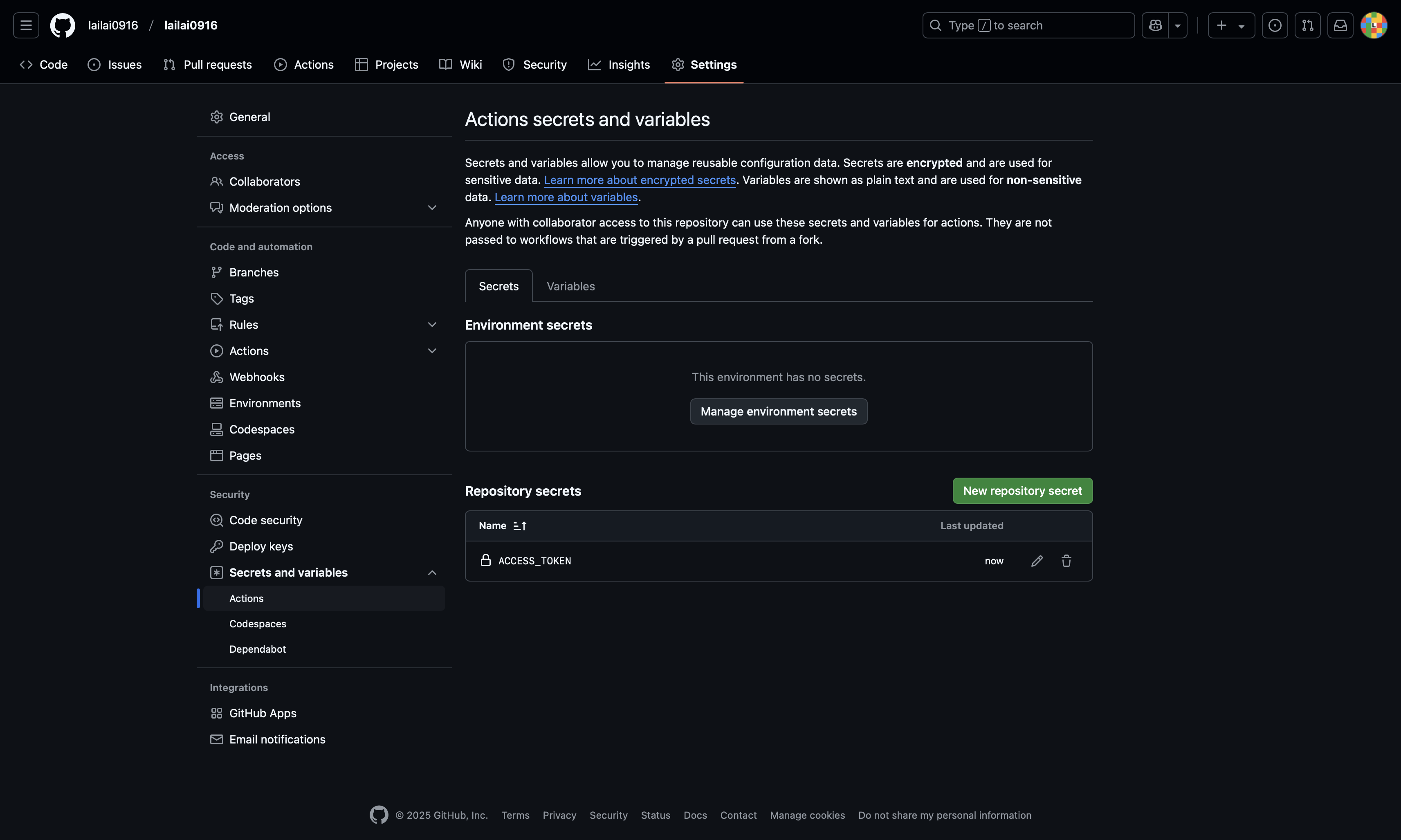
Task: Open the hamburger navigation menu
Action: tap(26, 25)
